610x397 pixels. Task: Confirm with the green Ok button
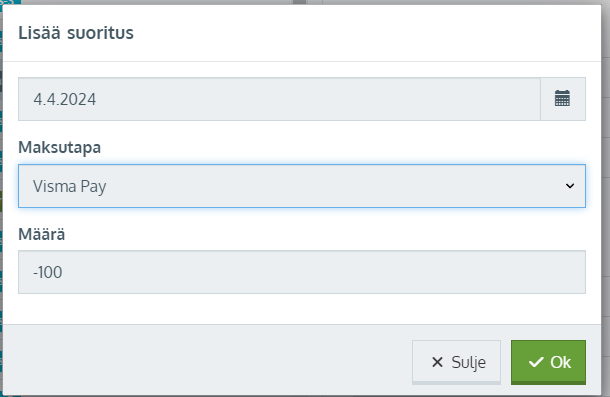[549, 362]
